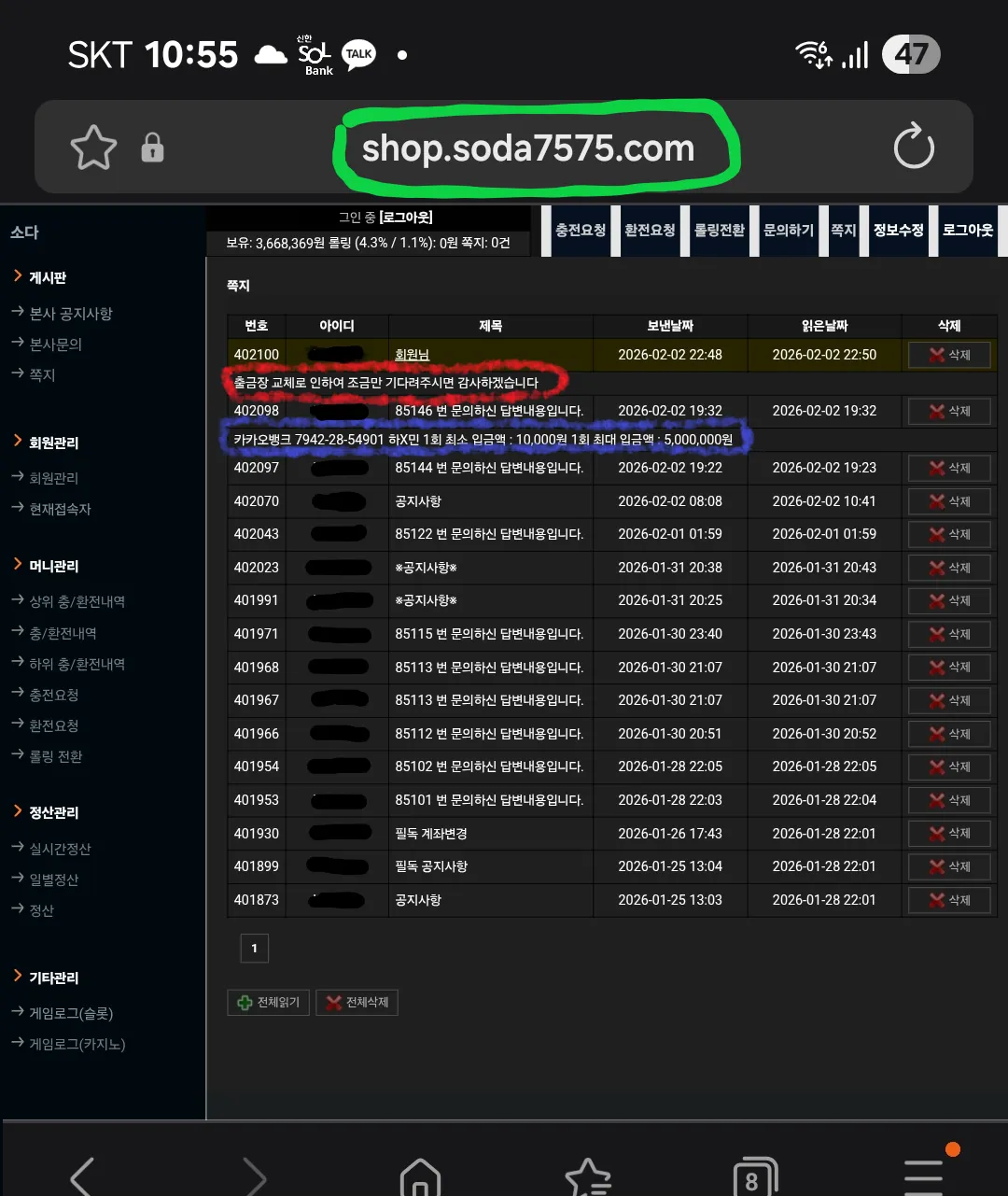
Task: Open the 필독 계좌변경 message
Action: pyautogui.click(x=431, y=833)
